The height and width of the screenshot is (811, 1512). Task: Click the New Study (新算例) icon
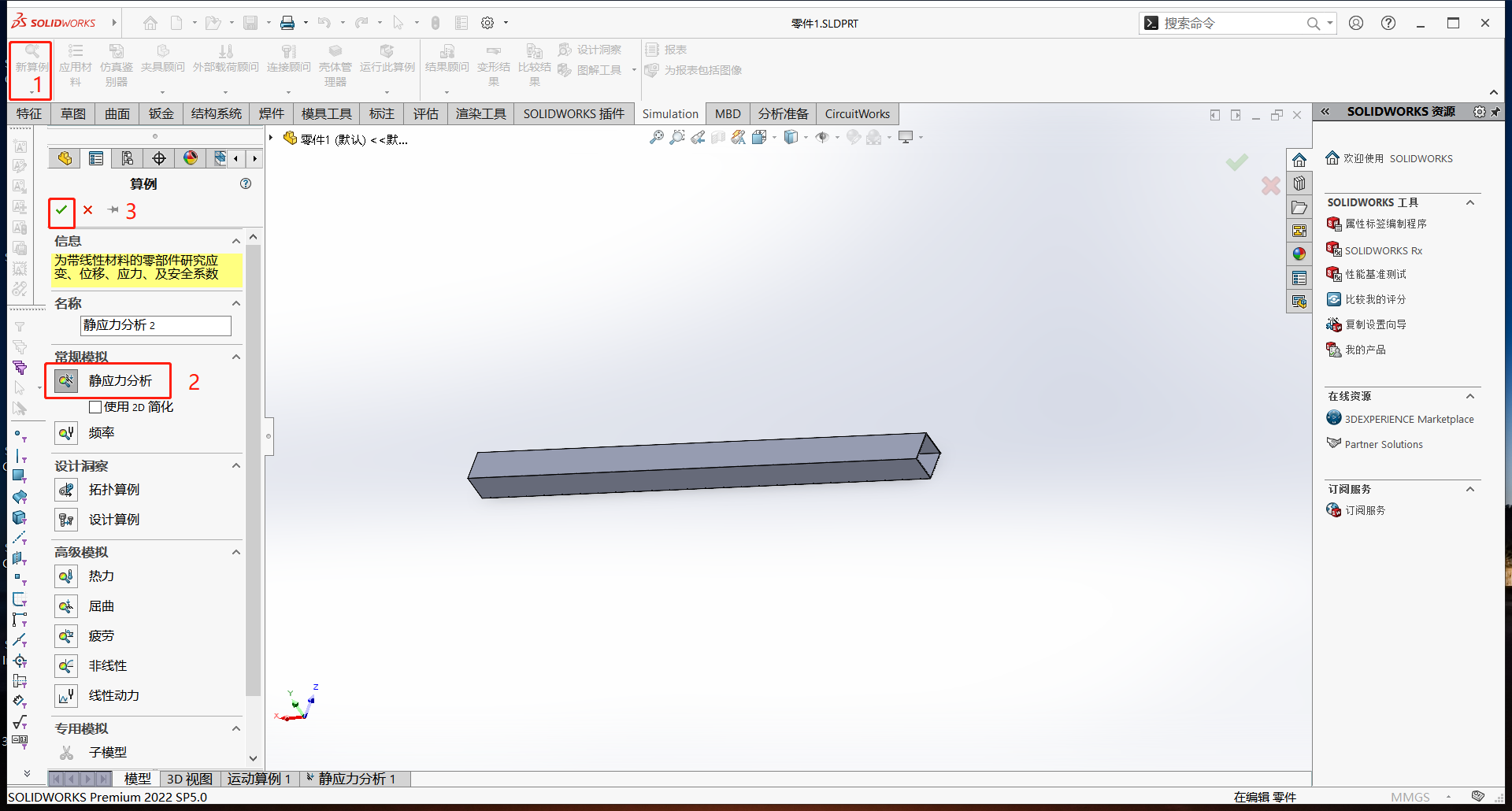31,52
